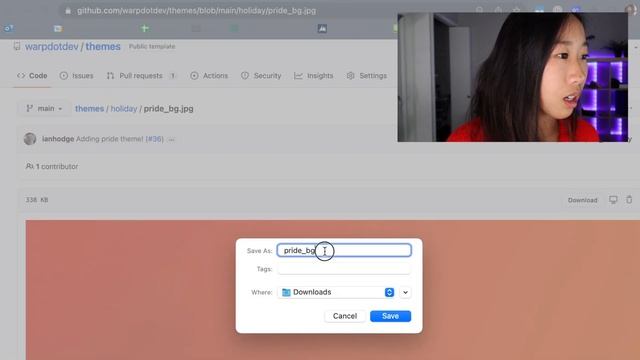Go to holiday breadcrumb link
Image resolution: width=640 pixels, height=360 pixels.
pyautogui.click(x=124, y=109)
